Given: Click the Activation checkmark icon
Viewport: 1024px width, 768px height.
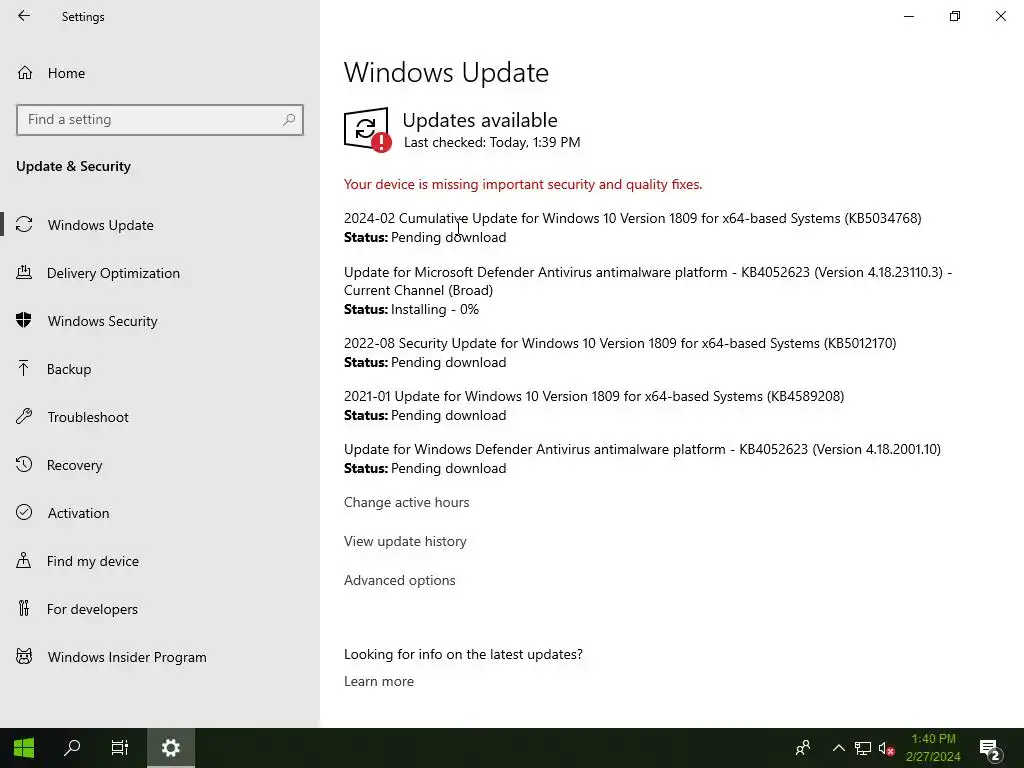Looking at the screenshot, I should tap(24, 513).
